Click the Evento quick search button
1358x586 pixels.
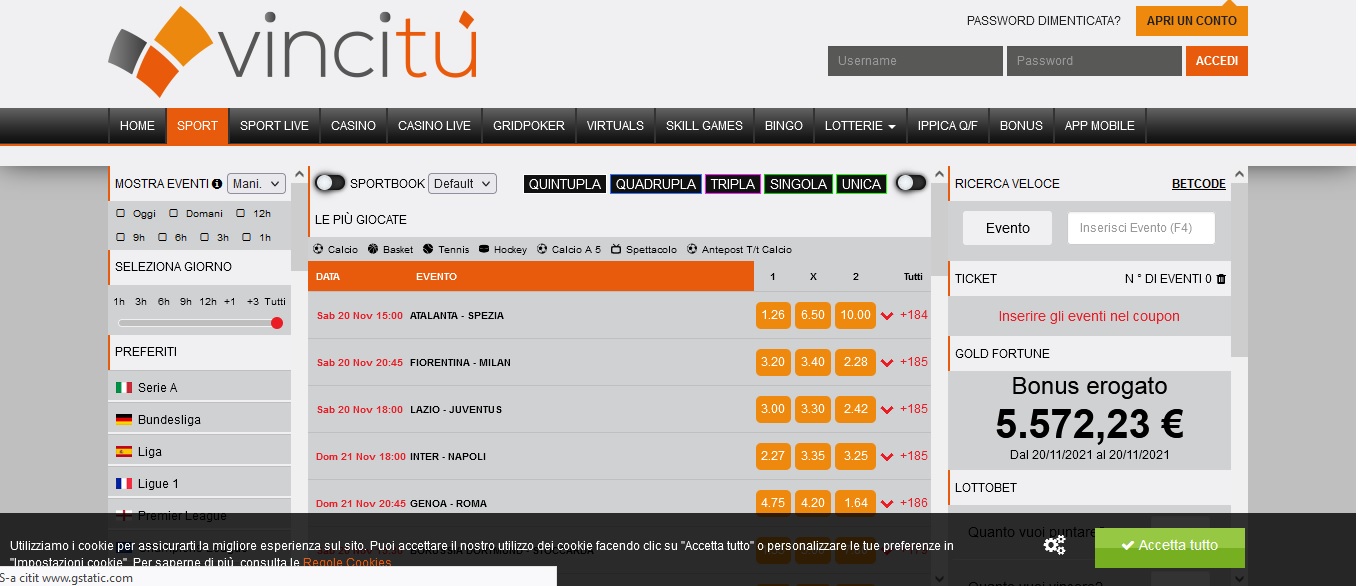coord(1007,228)
